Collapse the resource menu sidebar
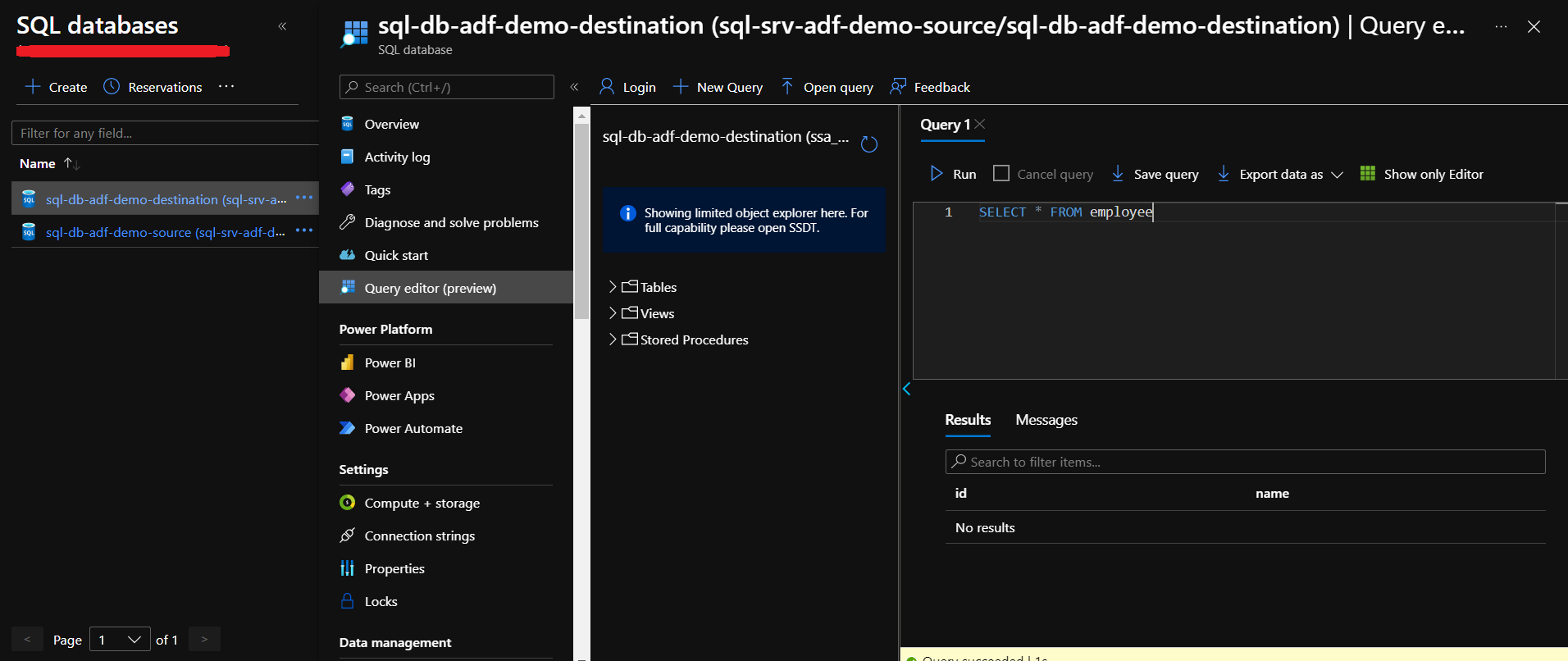The height and width of the screenshot is (661, 1568). [574, 87]
